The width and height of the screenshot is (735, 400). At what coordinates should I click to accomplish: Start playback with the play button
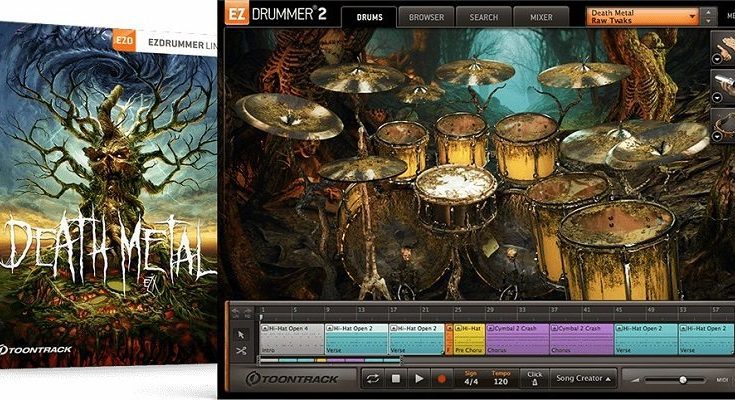coord(419,379)
